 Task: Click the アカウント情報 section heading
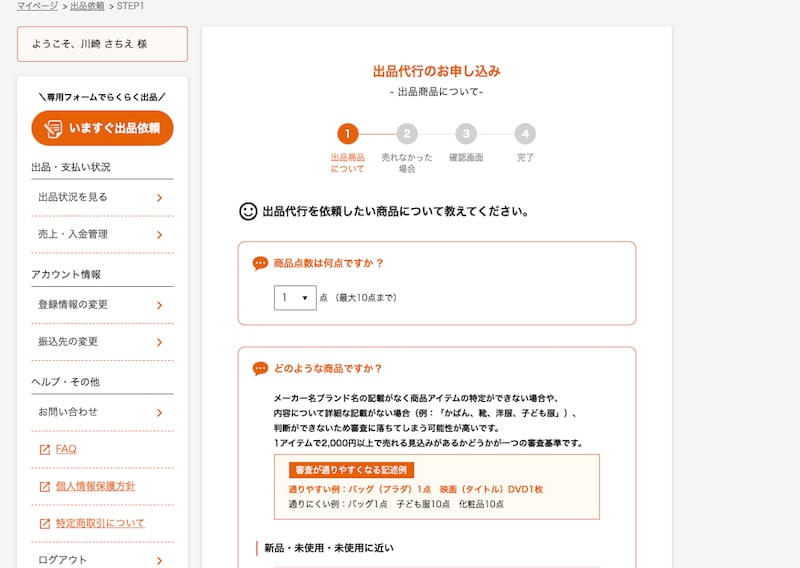(x=66, y=275)
